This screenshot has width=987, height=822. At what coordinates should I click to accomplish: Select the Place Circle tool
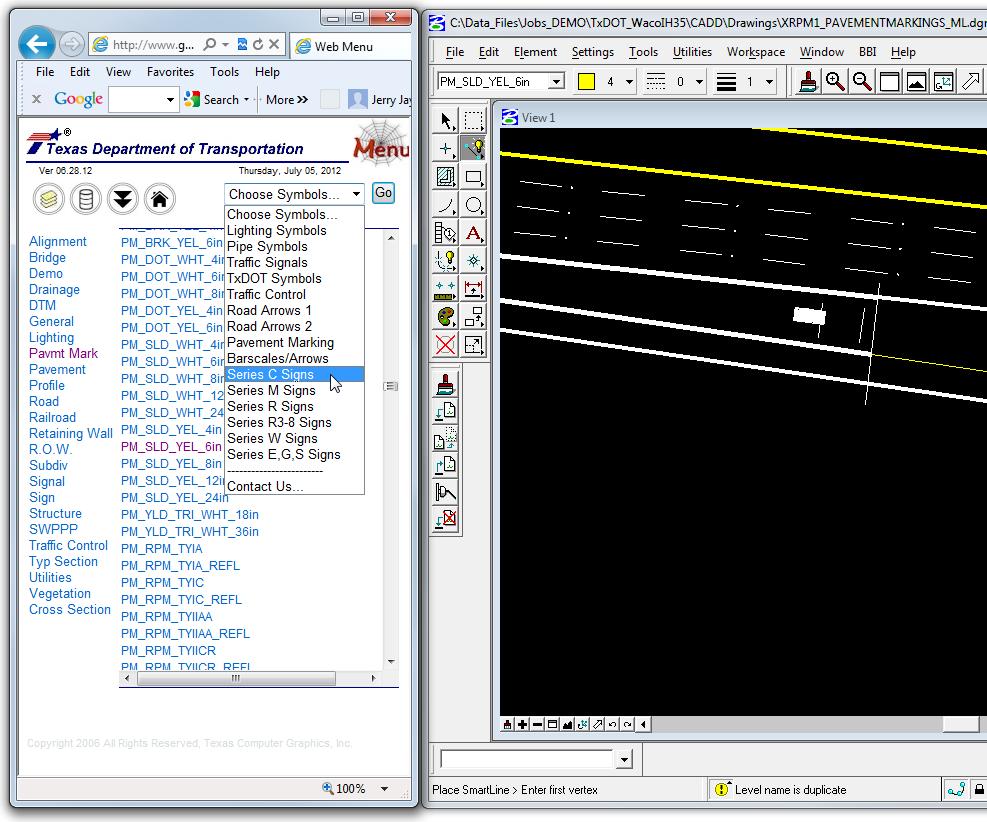[473, 205]
